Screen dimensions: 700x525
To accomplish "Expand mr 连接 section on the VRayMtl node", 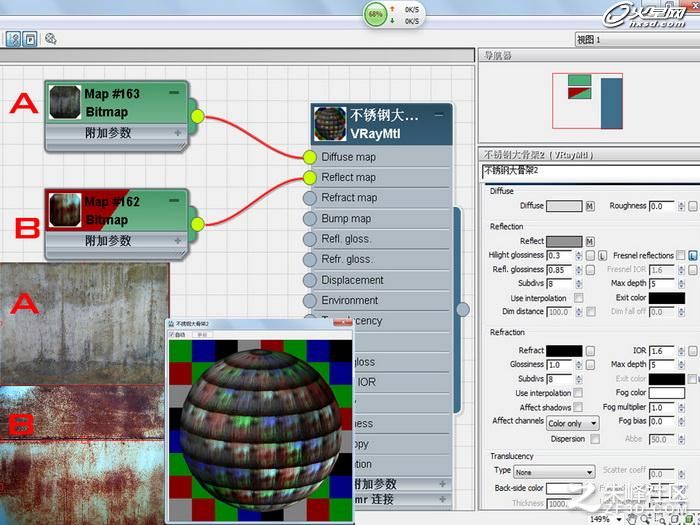I will tap(442, 500).
